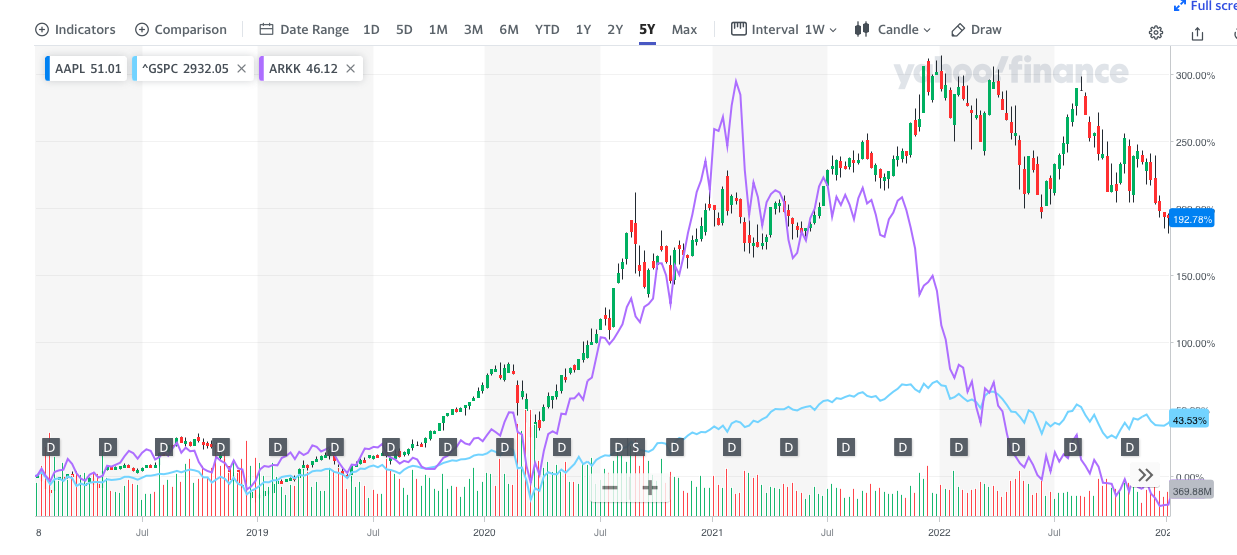Open the Date Range picker
Screen dimensions: 1237x555
(304, 29)
